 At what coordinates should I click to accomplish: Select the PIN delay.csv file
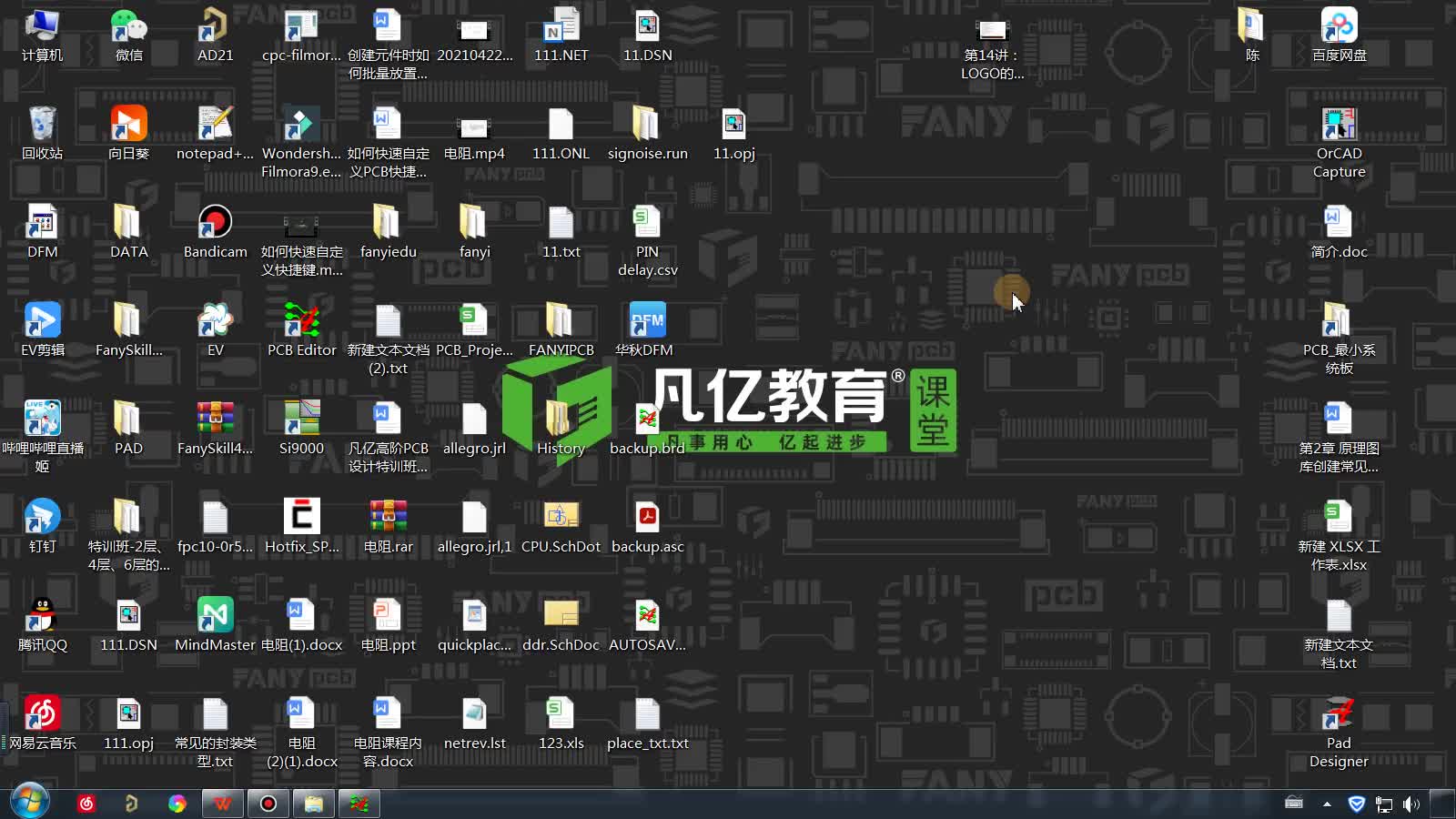(x=647, y=242)
